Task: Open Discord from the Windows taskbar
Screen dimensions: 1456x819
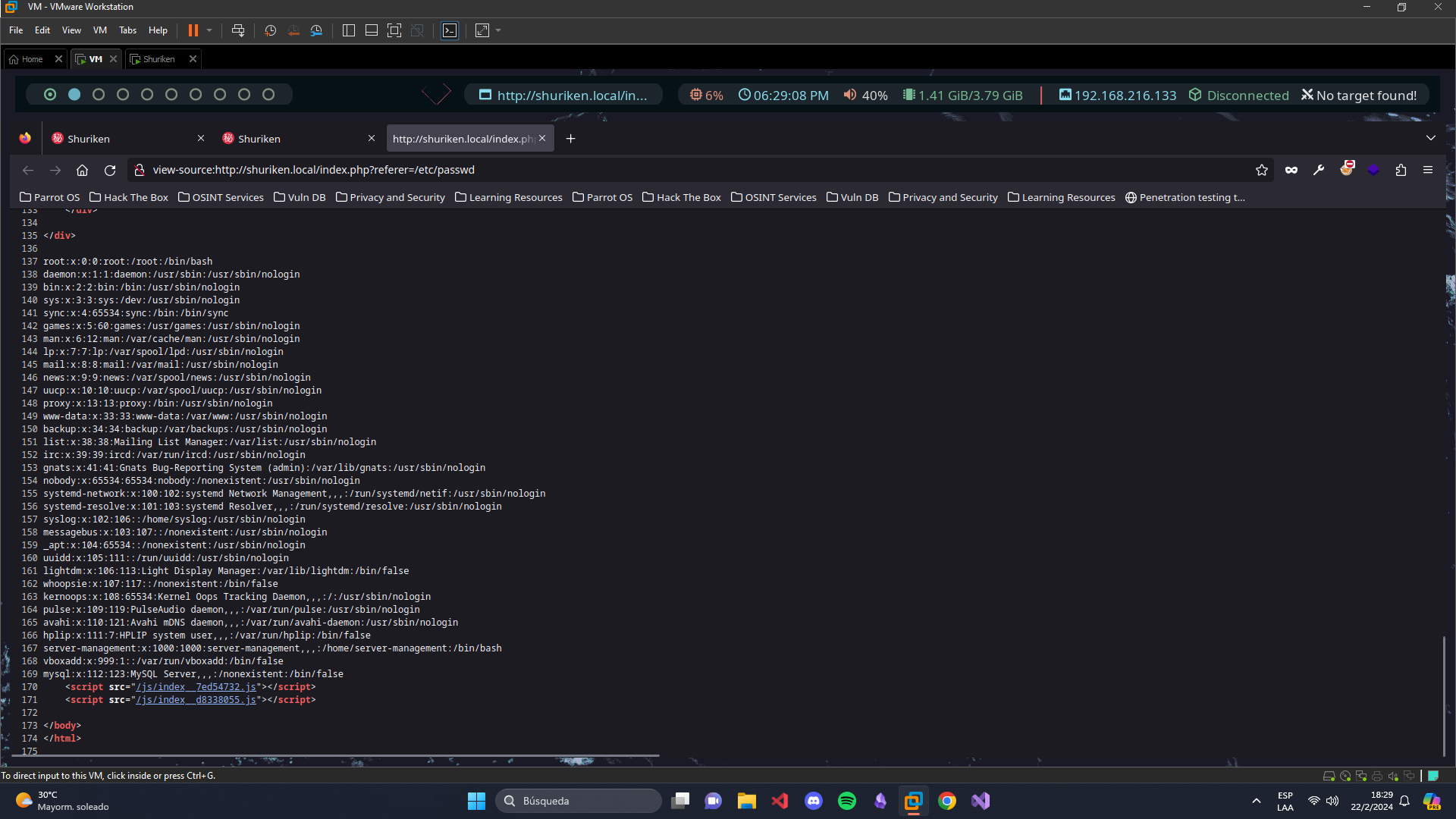Action: (x=814, y=801)
